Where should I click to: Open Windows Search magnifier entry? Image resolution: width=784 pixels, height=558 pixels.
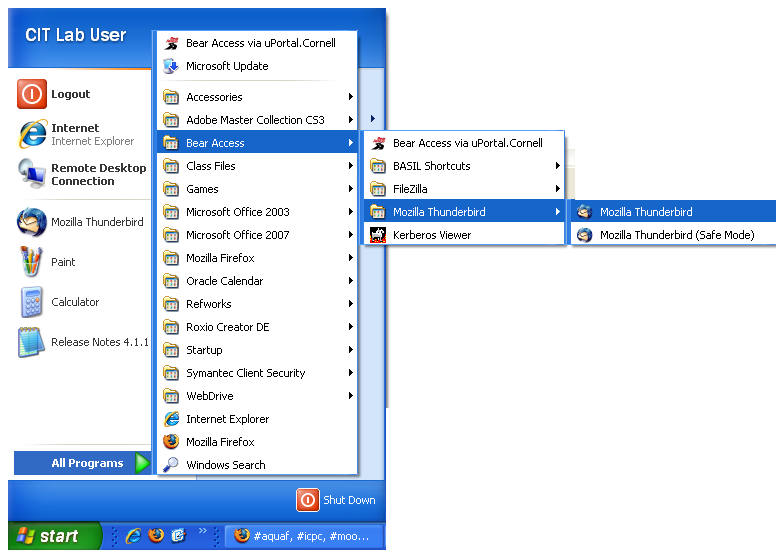(x=225, y=465)
